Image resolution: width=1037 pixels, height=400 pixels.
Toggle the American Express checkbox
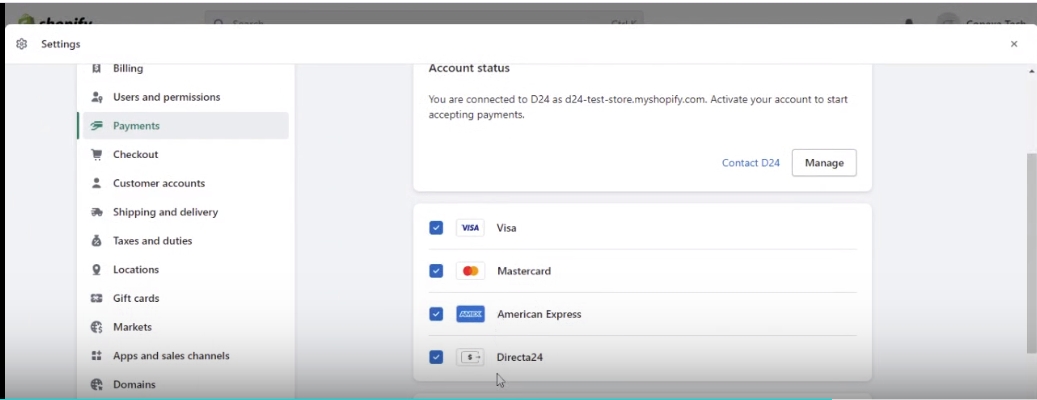tap(436, 314)
